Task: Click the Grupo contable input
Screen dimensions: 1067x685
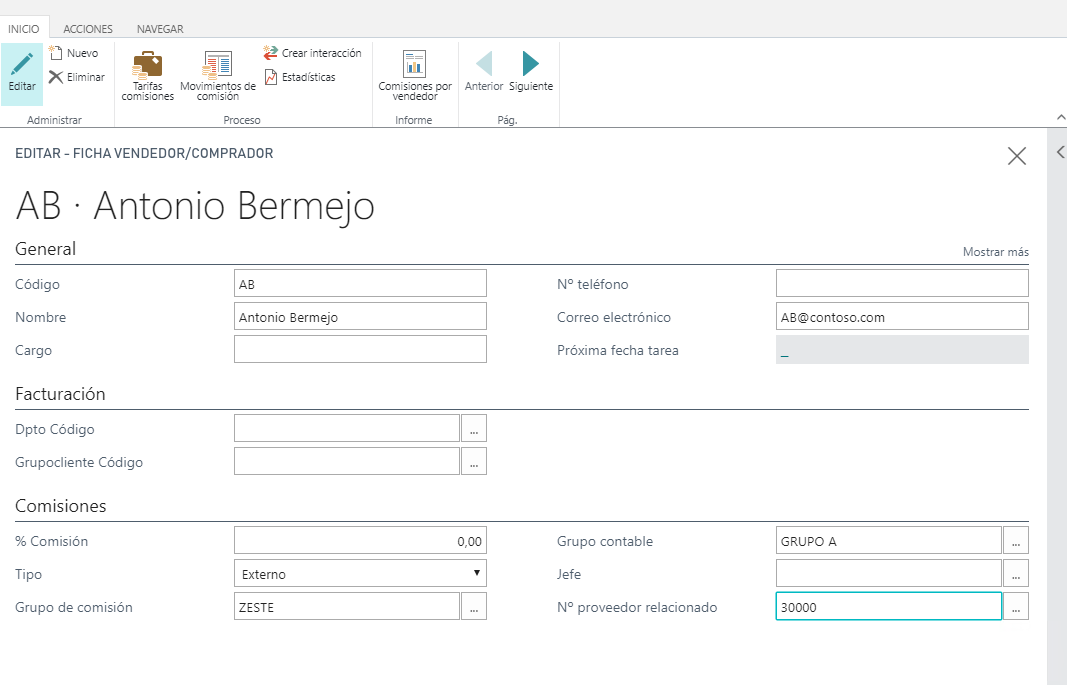Action: click(x=889, y=541)
